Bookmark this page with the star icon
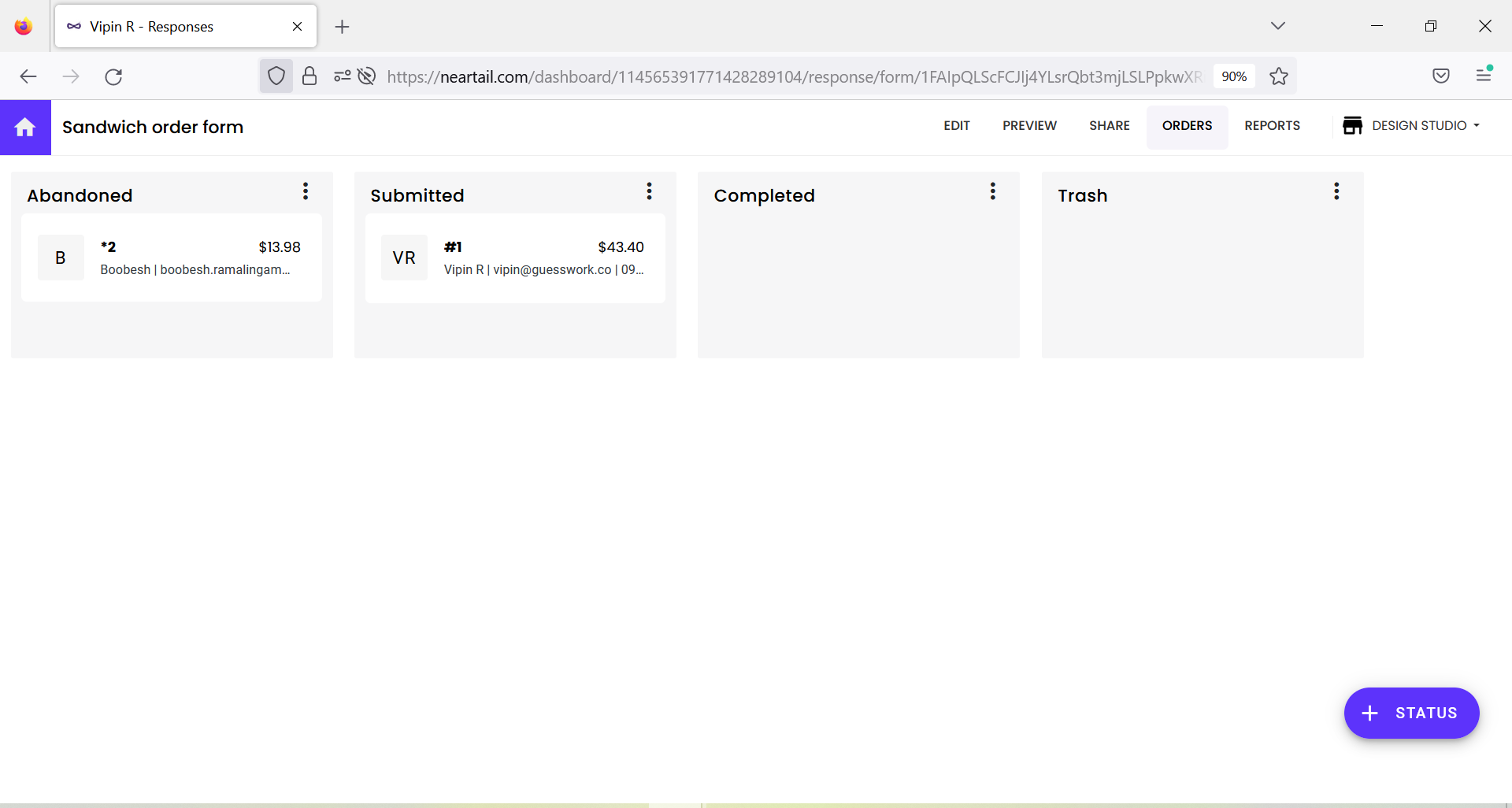Image resolution: width=1512 pixels, height=808 pixels. click(1279, 76)
